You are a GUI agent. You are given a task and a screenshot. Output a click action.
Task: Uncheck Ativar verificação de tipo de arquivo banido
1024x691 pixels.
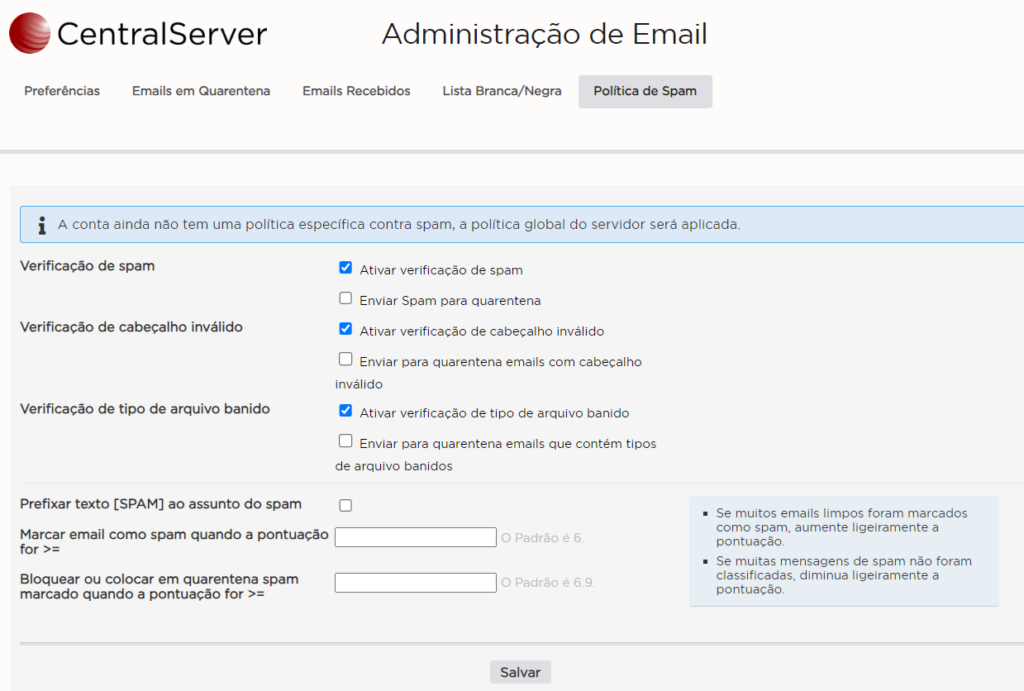[346, 410]
